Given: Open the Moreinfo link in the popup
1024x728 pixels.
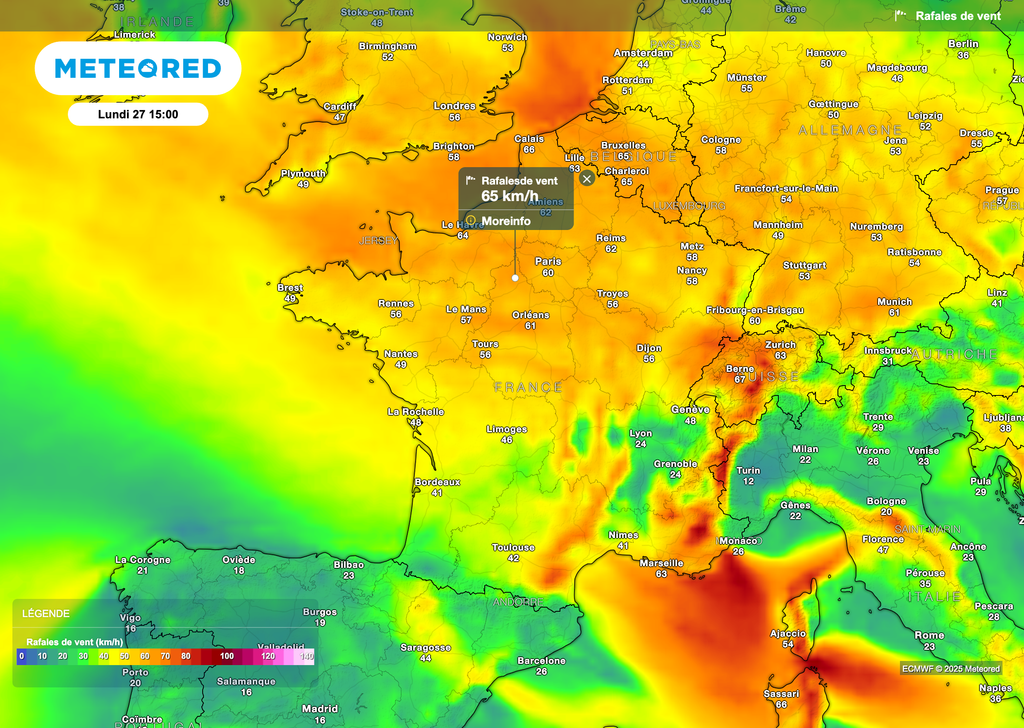Looking at the screenshot, I should pyautogui.click(x=506, y=220).
